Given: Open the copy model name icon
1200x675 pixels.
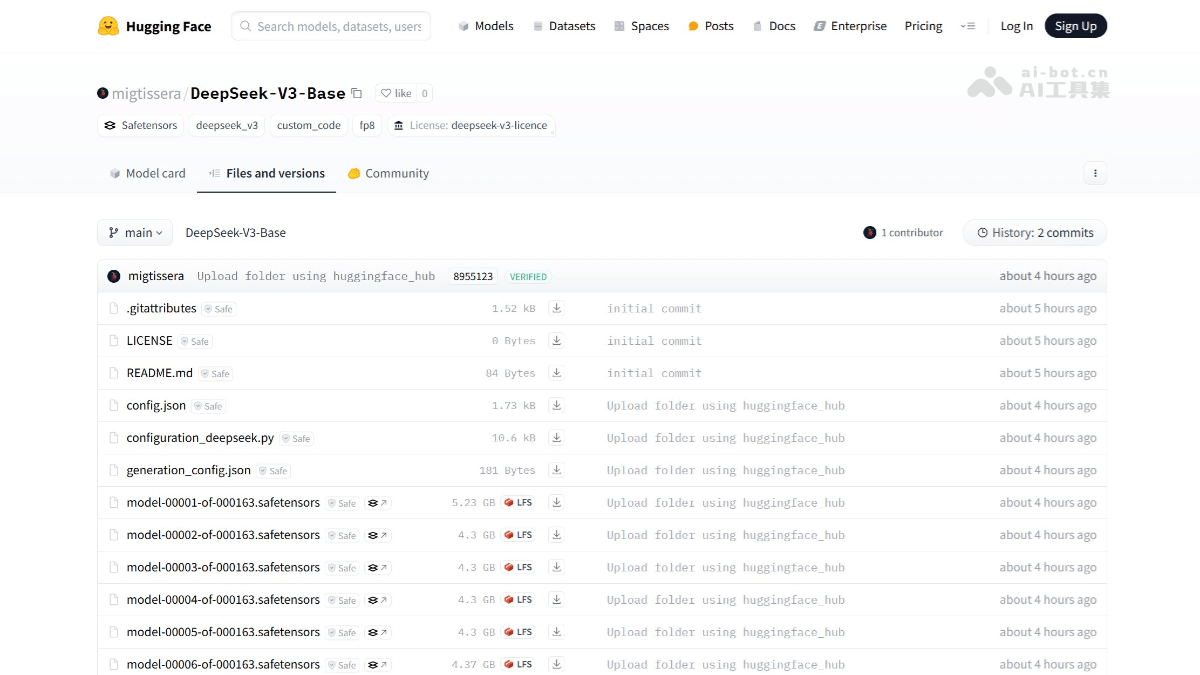Looking at the screenshot, I should [x=356, y=92].
